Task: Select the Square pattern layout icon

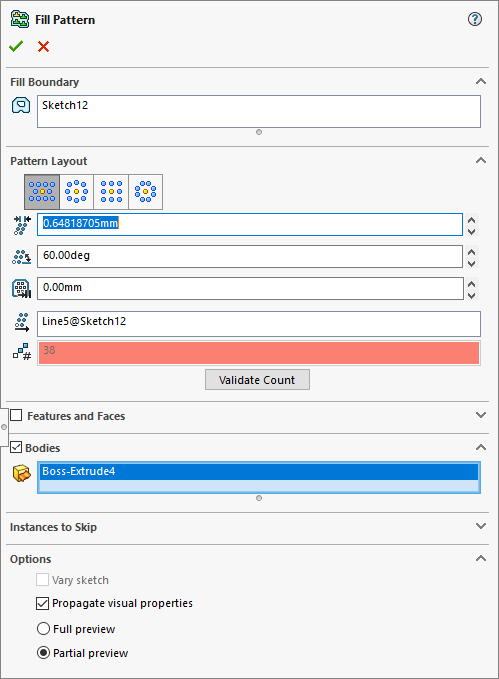Action: tap(111, 192)
